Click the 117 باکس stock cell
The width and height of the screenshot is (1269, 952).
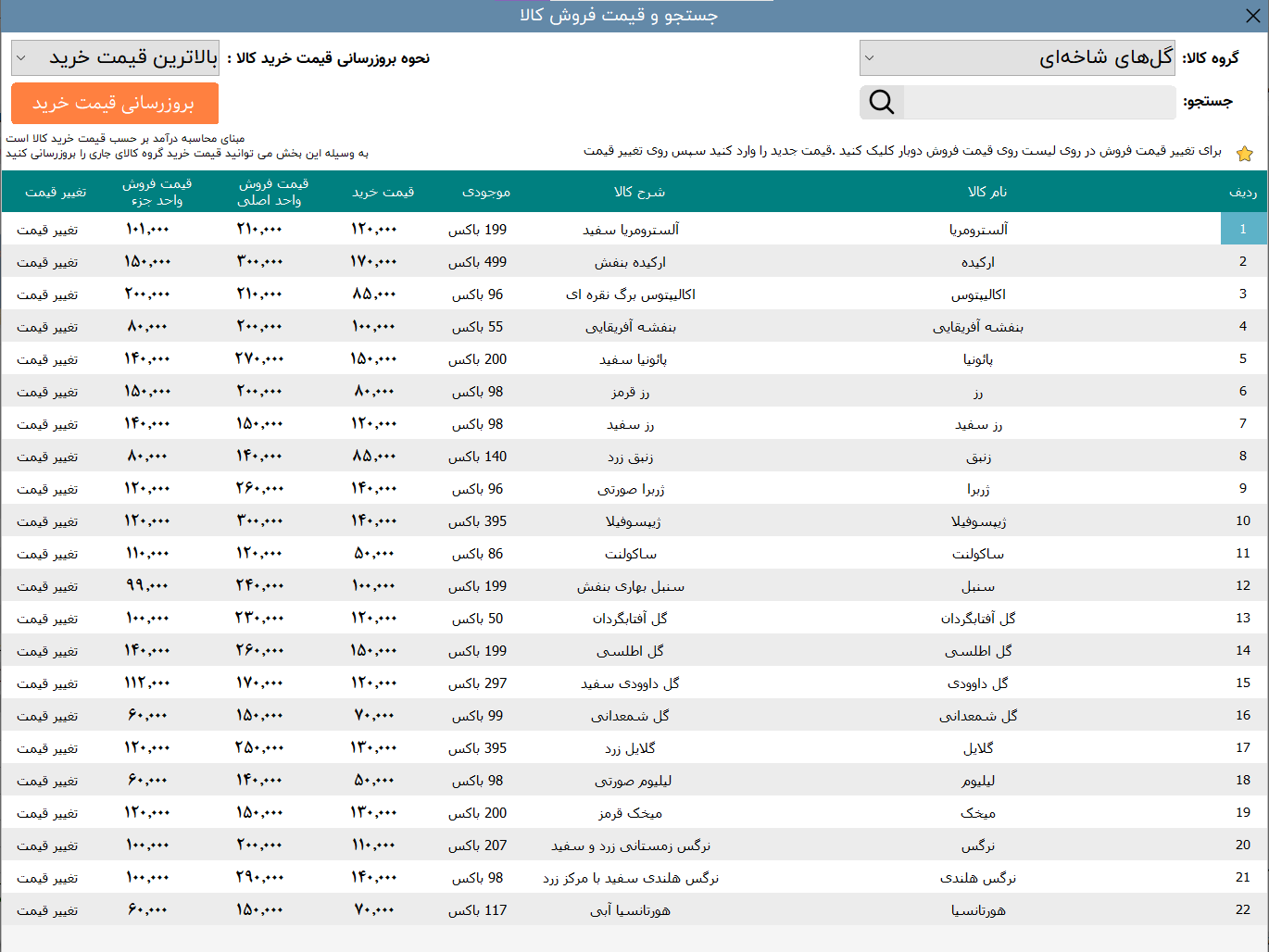tap(478, 910)
